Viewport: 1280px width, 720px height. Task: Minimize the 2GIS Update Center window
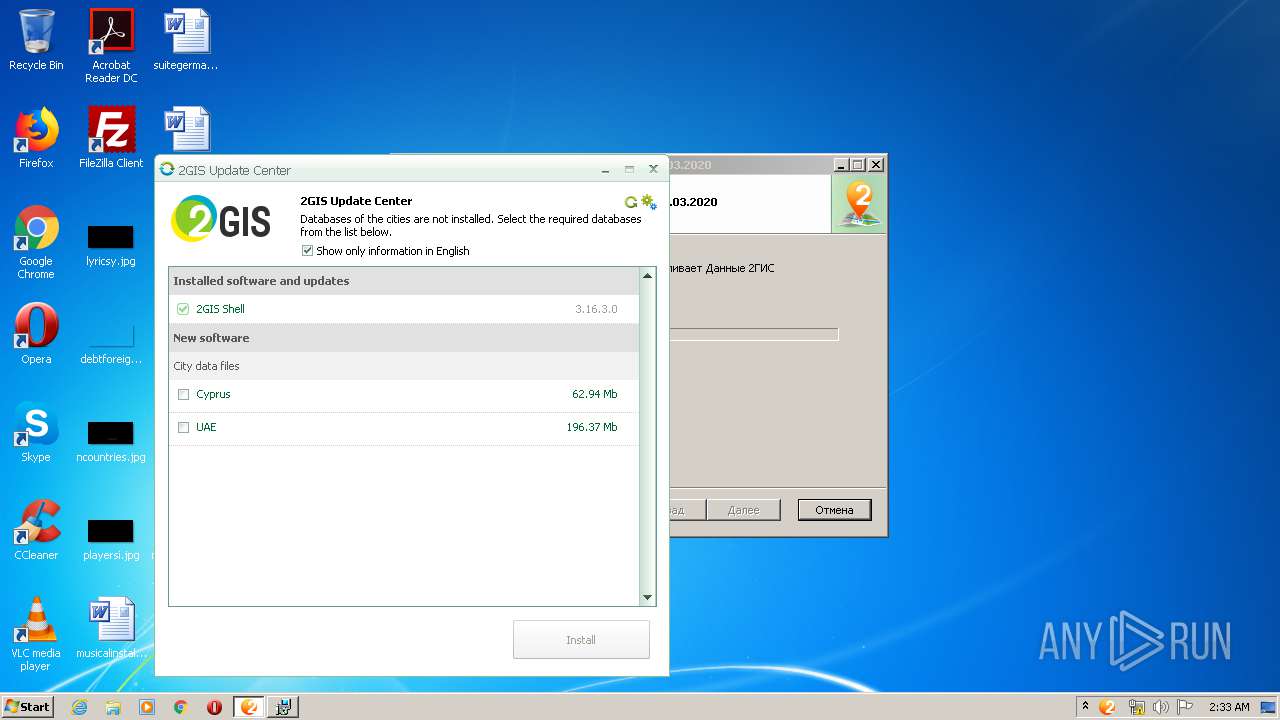[606, 170]
